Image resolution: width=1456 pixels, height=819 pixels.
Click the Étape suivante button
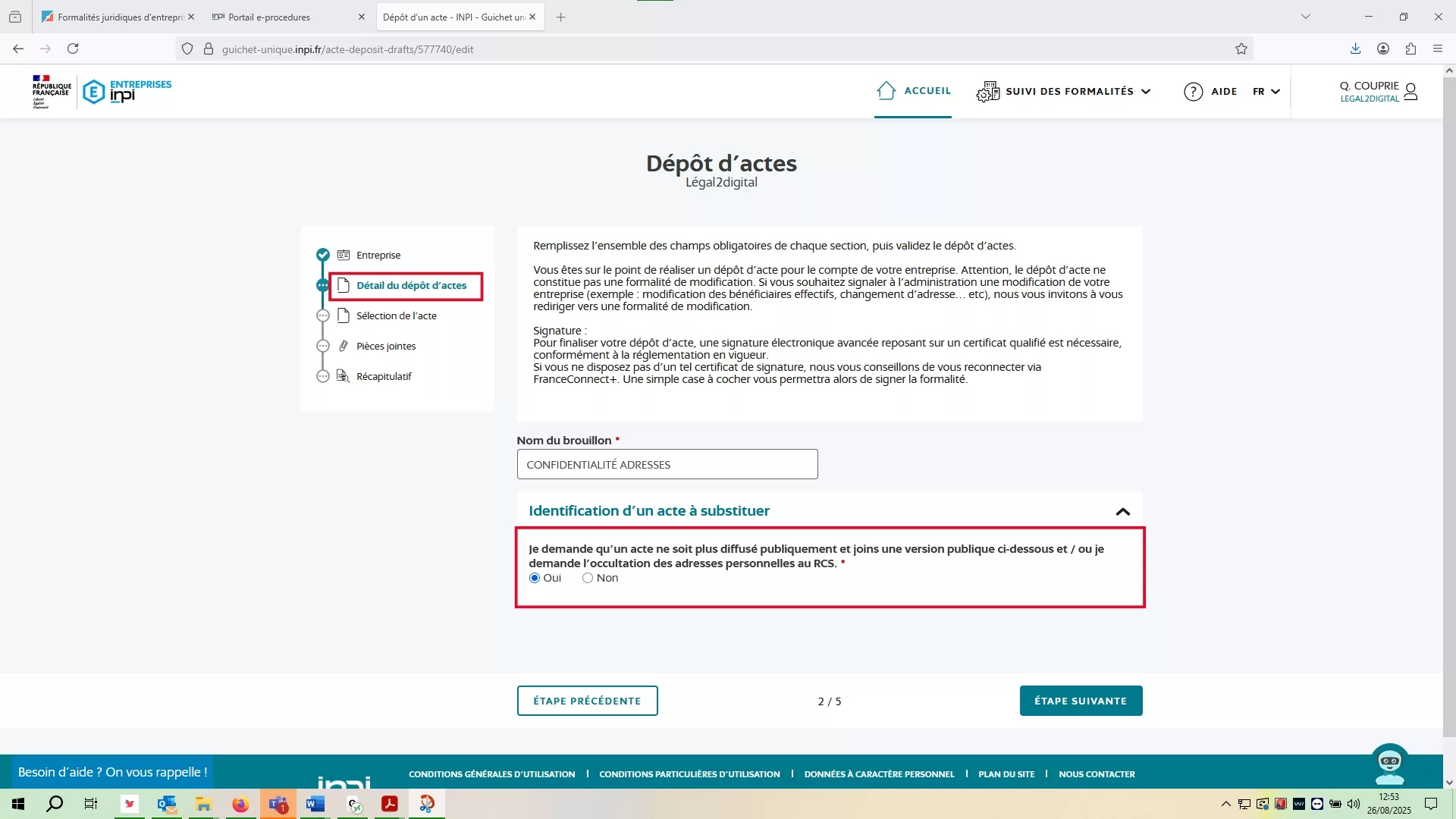[x=1081, y=701]
